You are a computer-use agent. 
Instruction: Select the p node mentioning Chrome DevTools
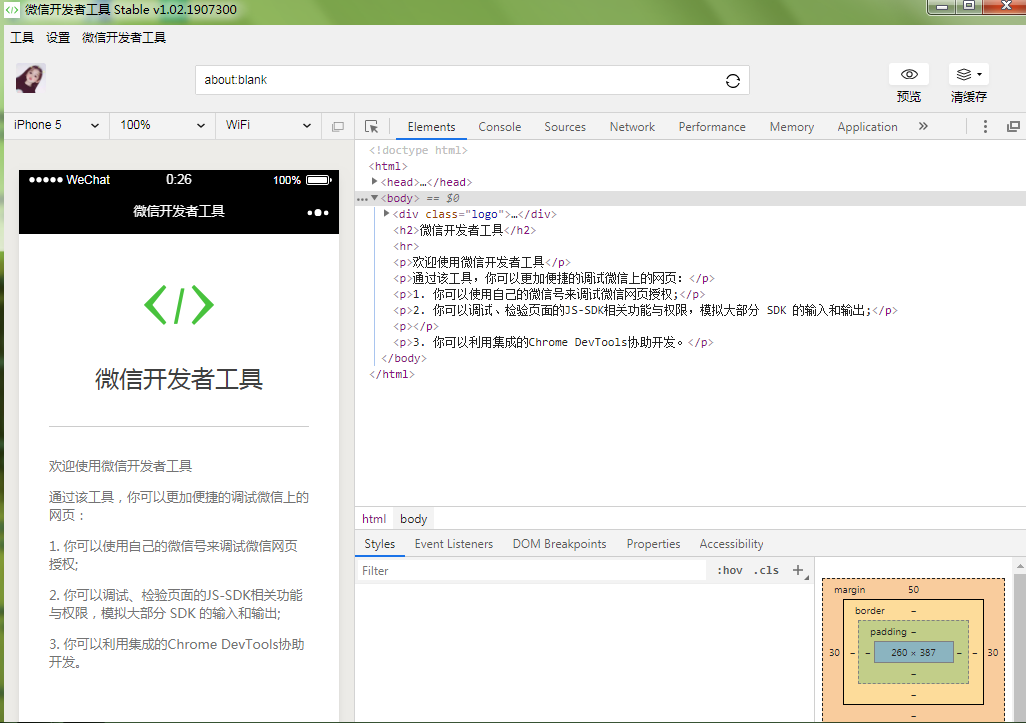tap(553, 342)
